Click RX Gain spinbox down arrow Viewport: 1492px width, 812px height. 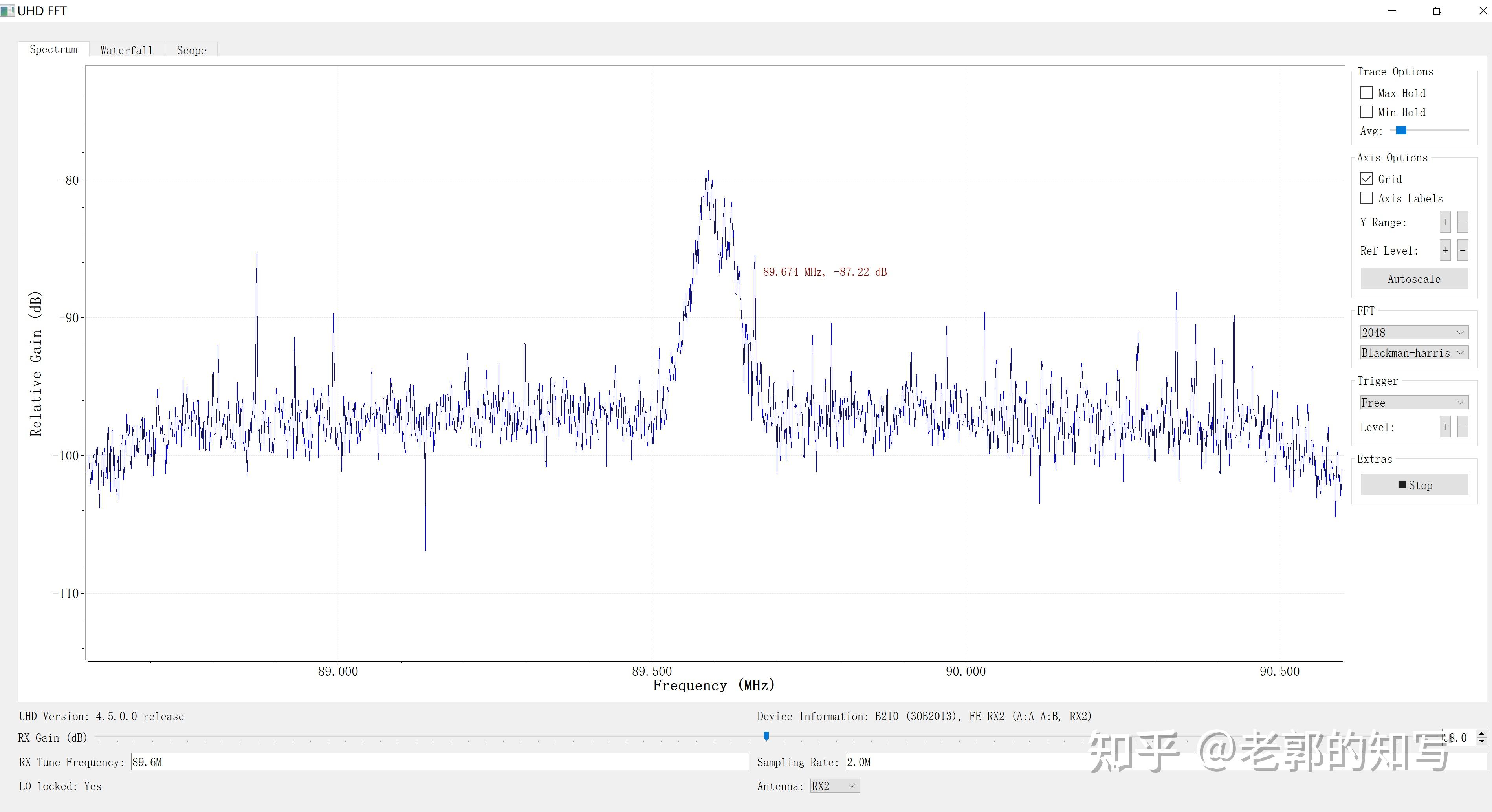pos(1481,741)
